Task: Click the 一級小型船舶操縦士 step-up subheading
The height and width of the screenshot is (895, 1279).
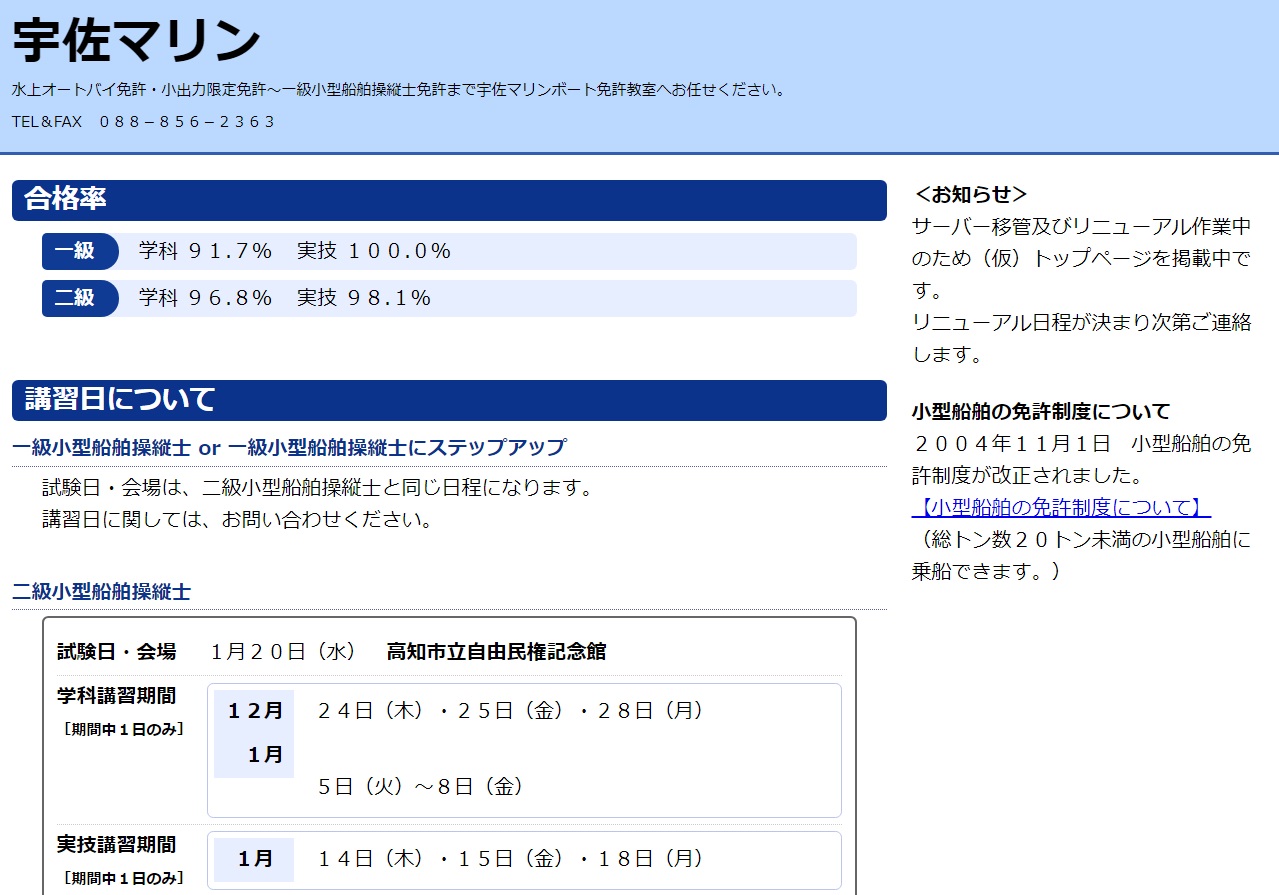Action: (x=289, y=447)
